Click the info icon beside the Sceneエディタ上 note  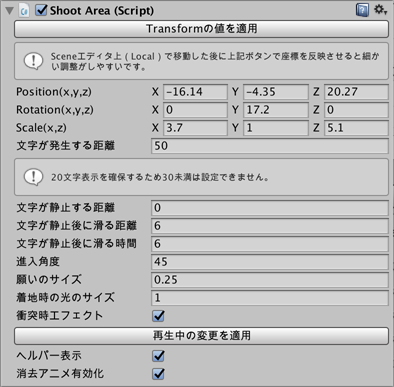point(33,61)
